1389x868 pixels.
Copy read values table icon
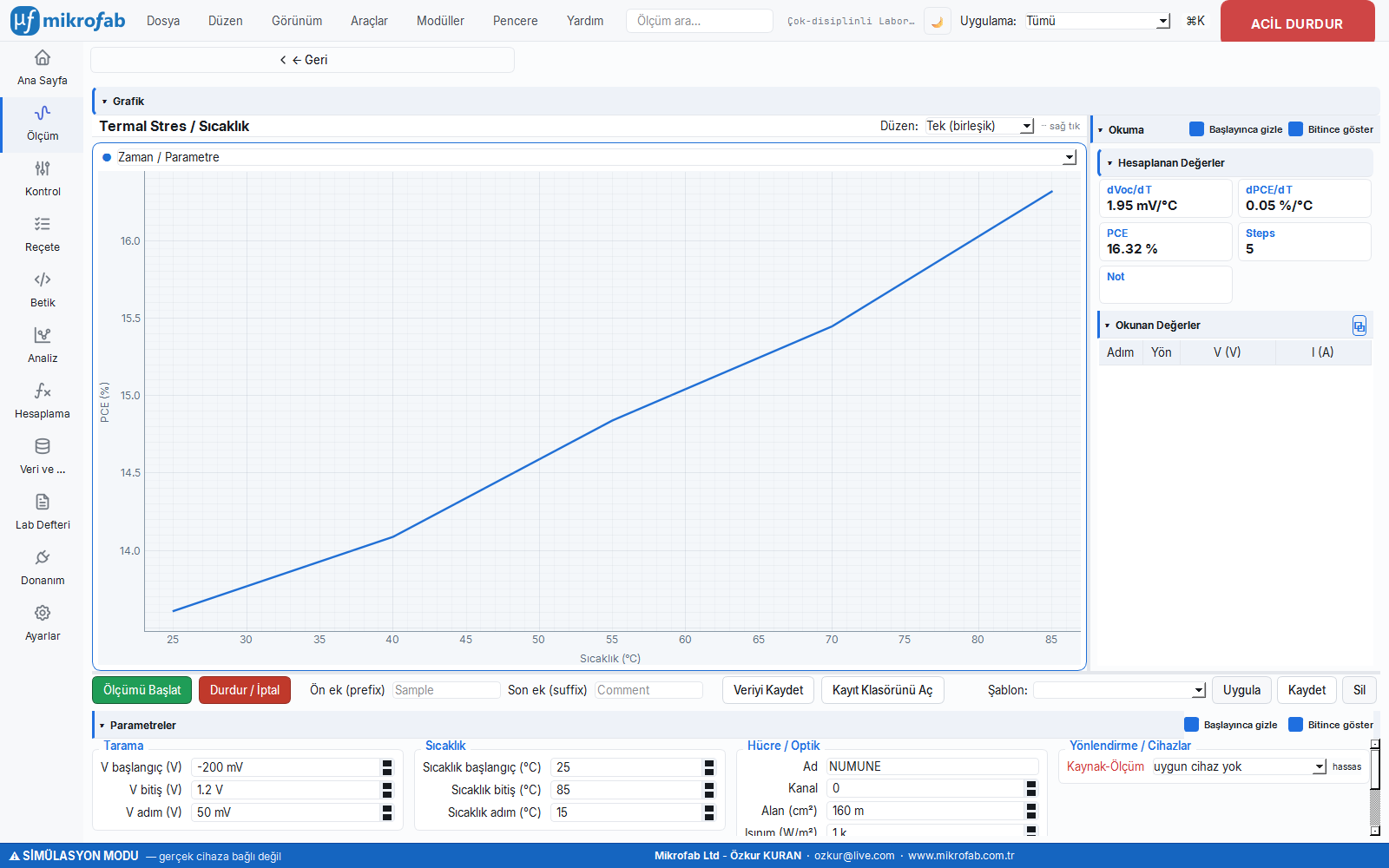(x=1359, y=325)
